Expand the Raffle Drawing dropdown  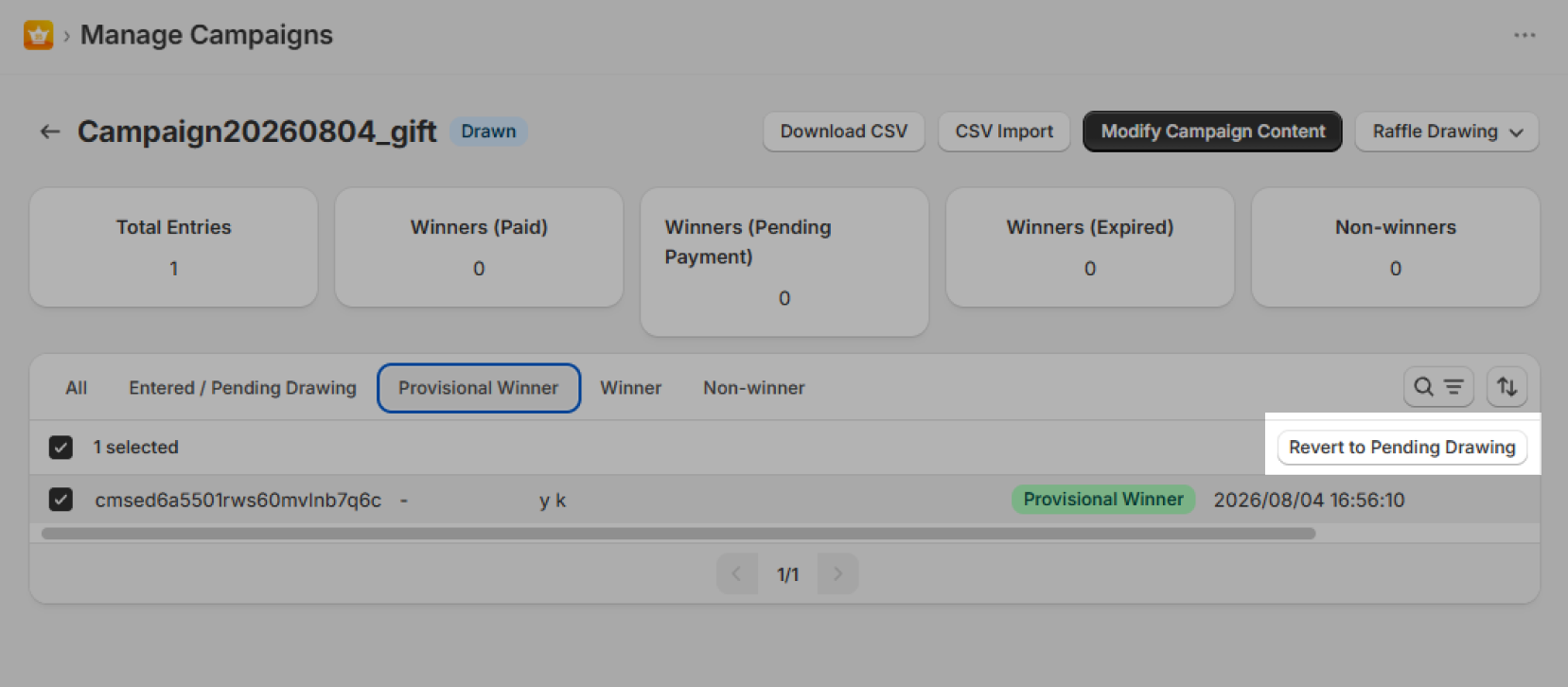pos(1447,132)
